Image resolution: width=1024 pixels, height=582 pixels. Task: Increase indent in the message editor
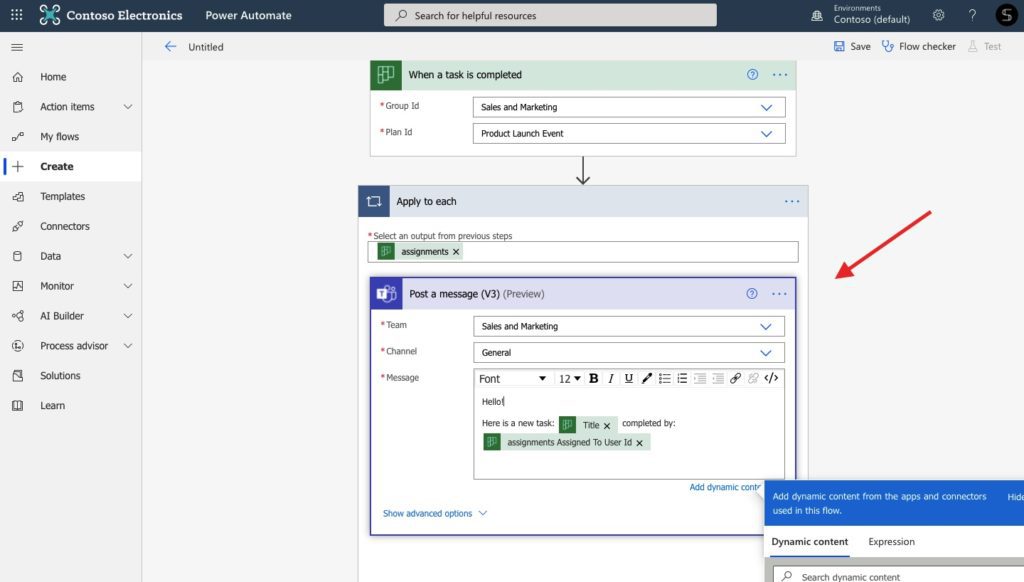pos(718,378)
